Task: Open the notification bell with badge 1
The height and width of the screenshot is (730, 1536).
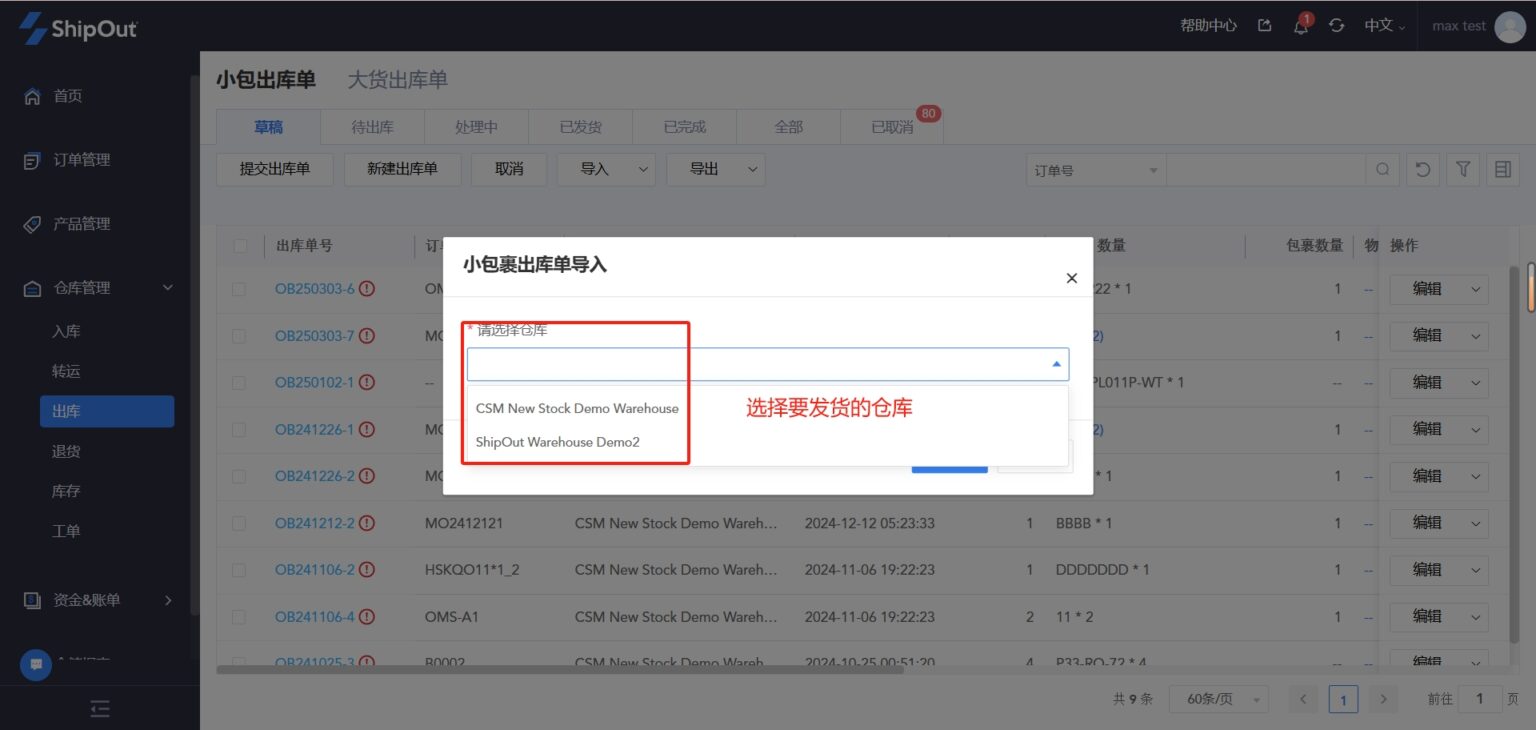Action: (x=1301, y=27)
